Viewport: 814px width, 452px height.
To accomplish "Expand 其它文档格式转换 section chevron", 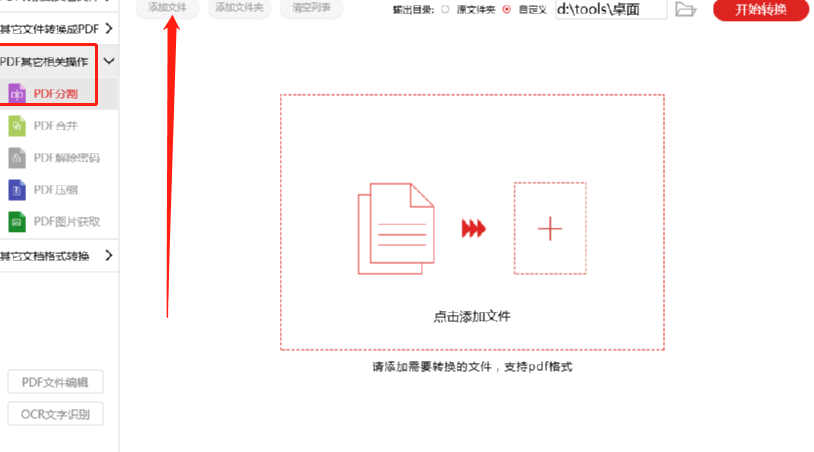I will point(109,255).
